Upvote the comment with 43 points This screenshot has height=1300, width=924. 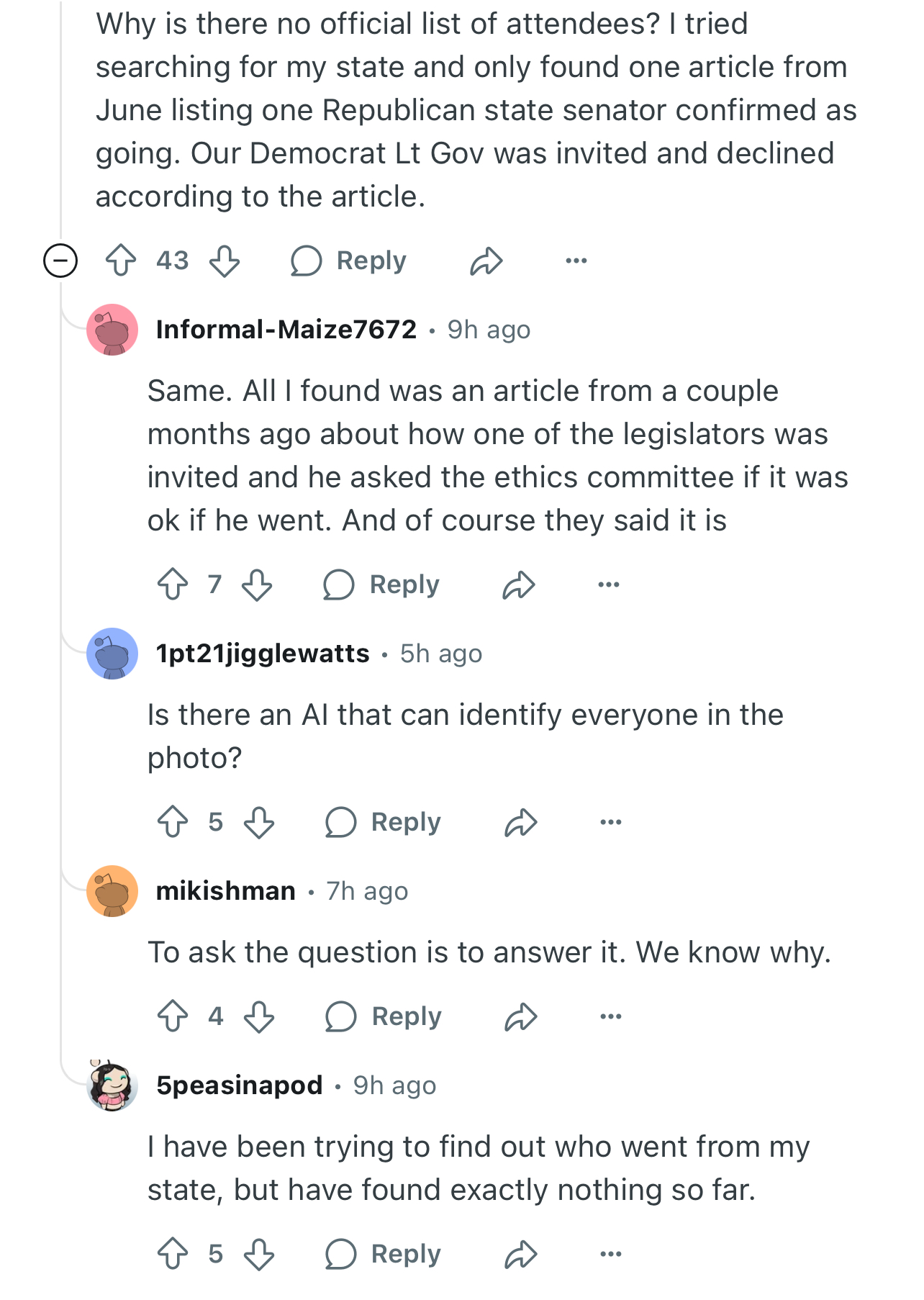[x=121, y=261]
